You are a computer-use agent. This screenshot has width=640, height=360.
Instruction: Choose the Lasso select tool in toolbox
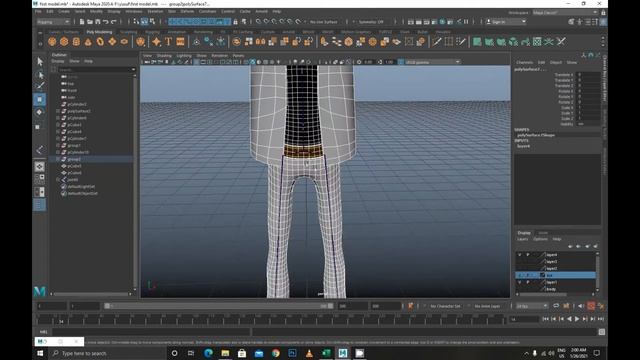tap(40, 75)
